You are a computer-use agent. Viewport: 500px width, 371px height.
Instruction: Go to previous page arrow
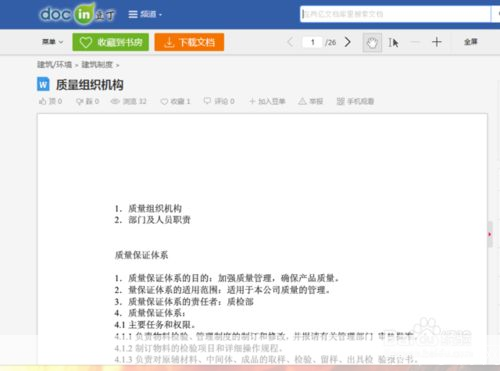tap(290, 42)
